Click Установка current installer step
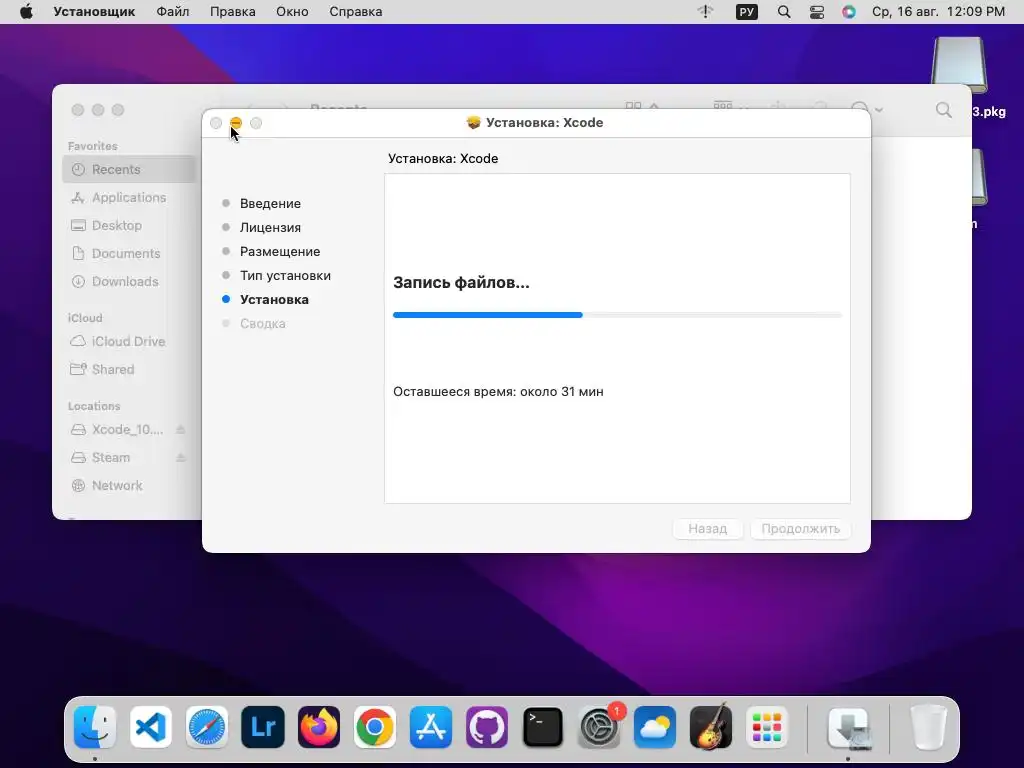 [x=274, y=300]
